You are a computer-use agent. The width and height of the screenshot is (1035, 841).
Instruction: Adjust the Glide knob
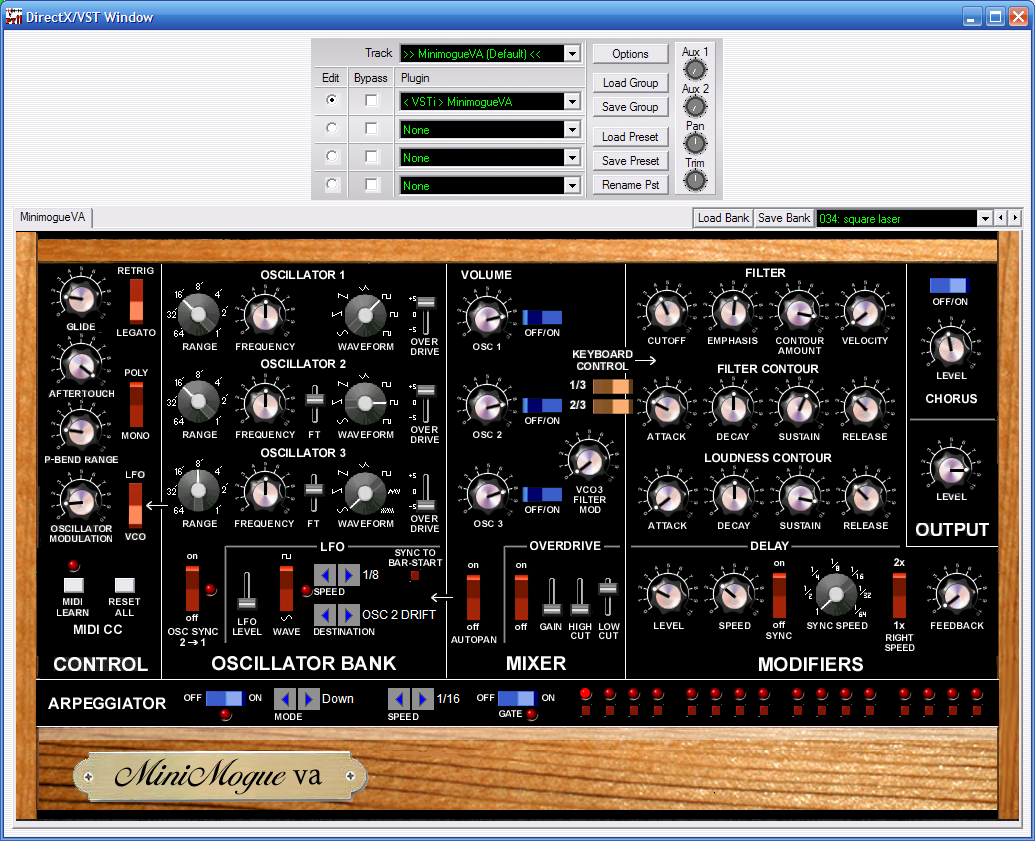[81, 298]
